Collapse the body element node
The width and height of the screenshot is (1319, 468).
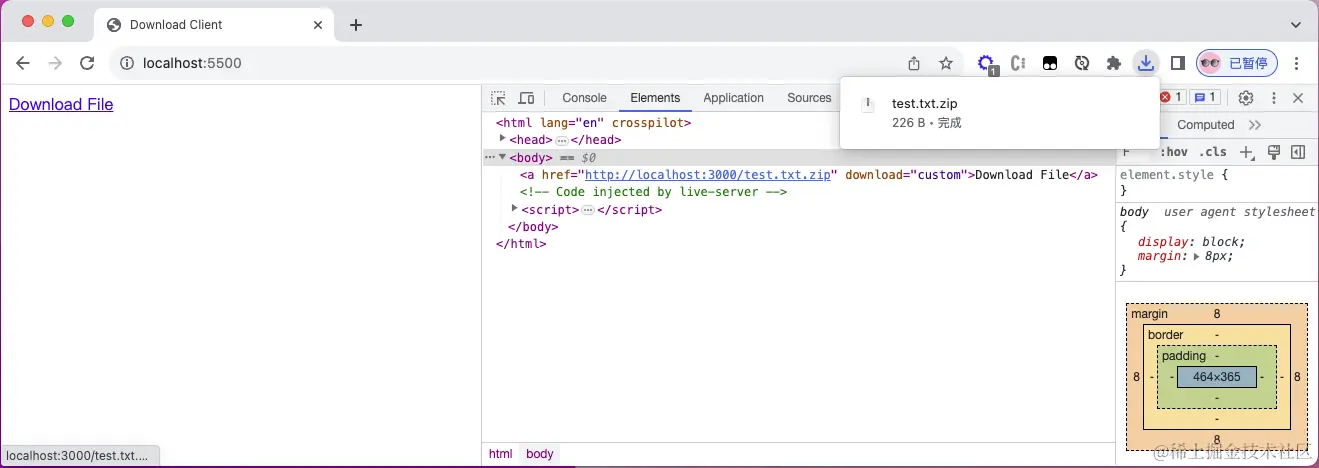click(503, 157)
